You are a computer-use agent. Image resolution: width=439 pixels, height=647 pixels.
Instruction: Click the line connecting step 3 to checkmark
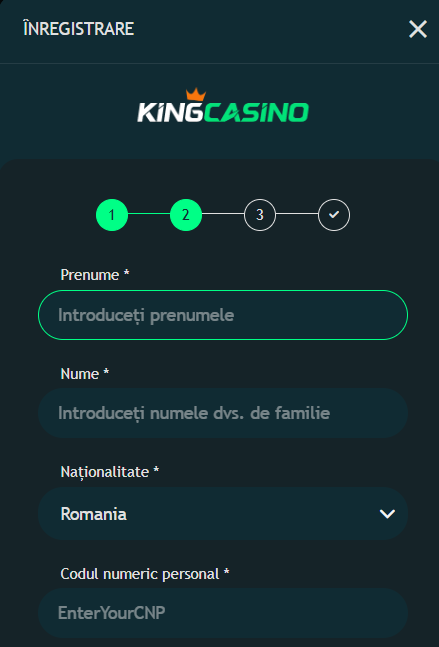click(x=297, y=214)
